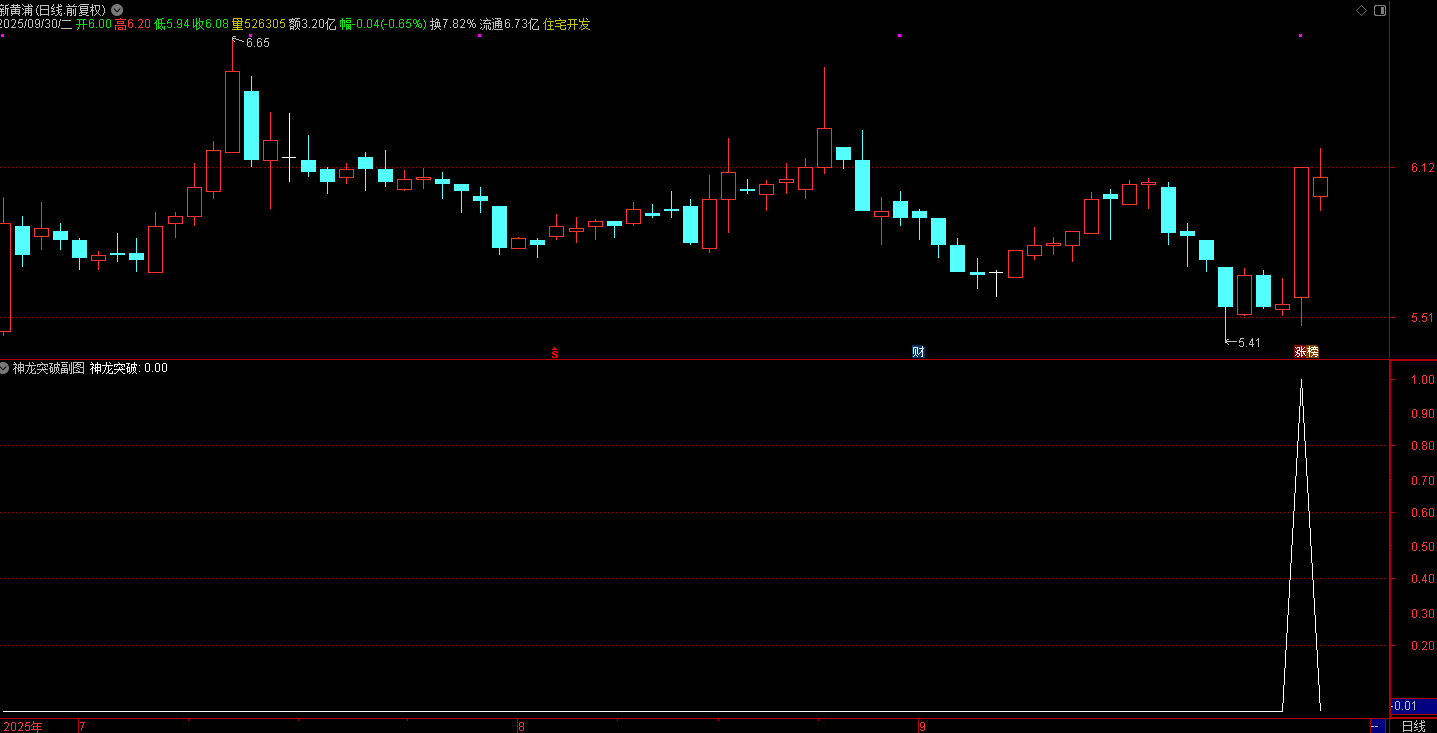Click the 换7.82% turnover value

point(453,24)
